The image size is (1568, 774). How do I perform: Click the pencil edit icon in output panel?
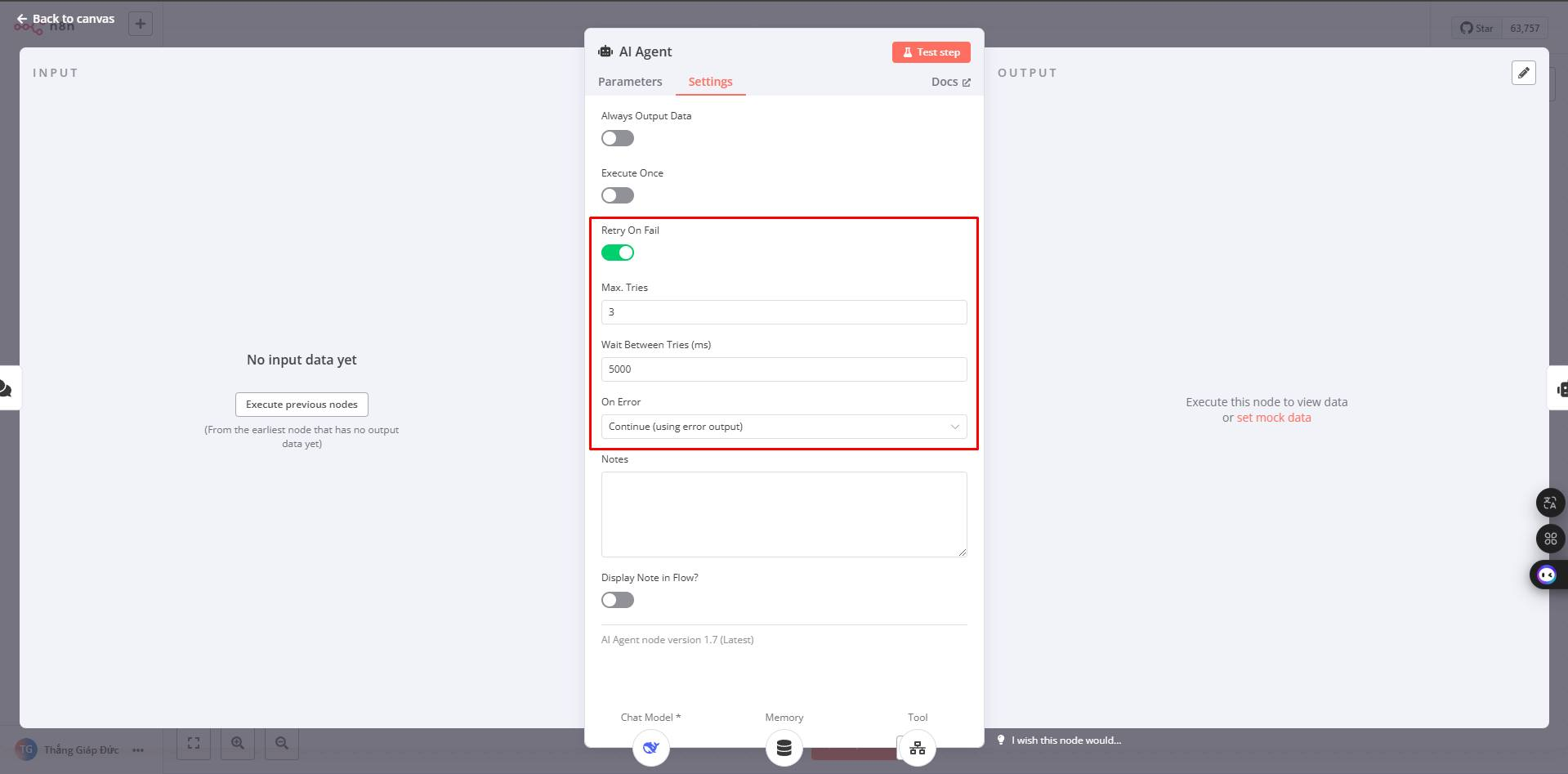pyautogui.click(x=1523, y=73)
